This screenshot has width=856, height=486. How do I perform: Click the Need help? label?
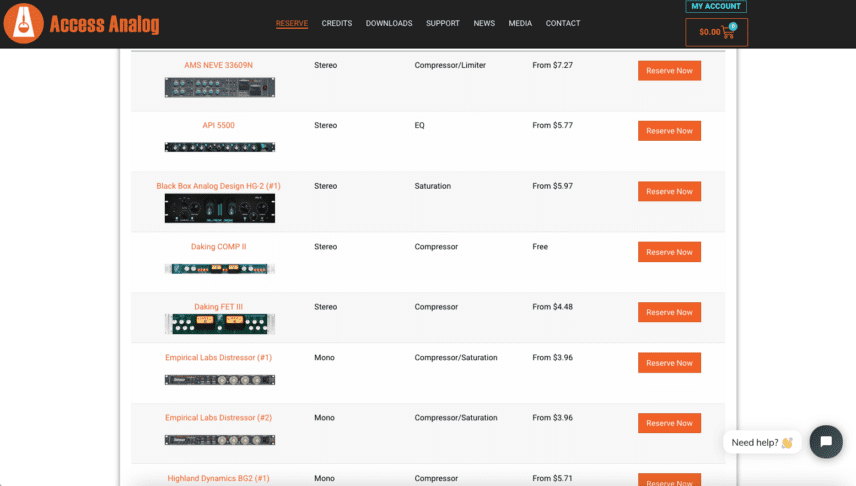pos(762,442)
